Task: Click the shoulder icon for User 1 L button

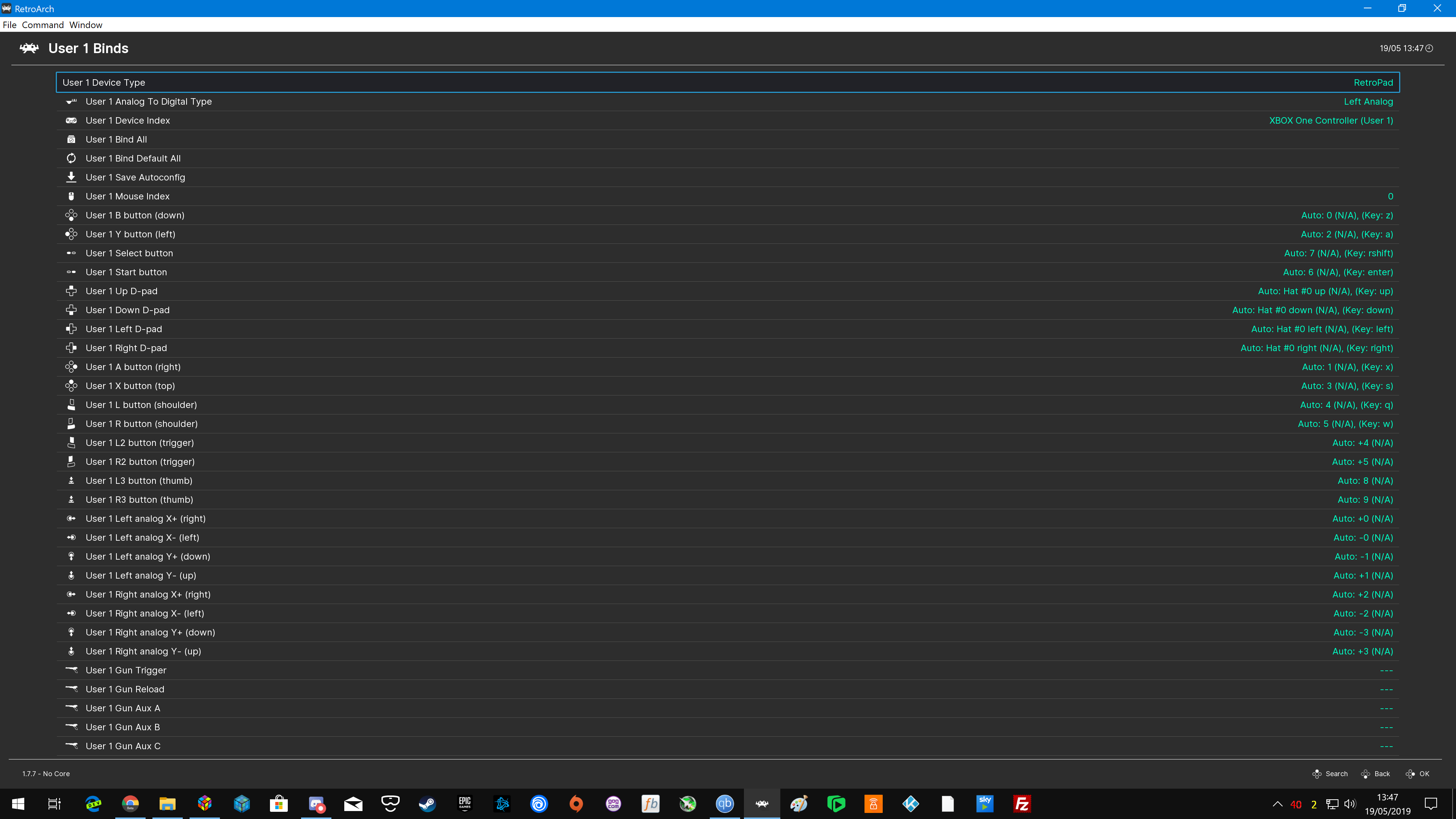Action: (71, 405)
